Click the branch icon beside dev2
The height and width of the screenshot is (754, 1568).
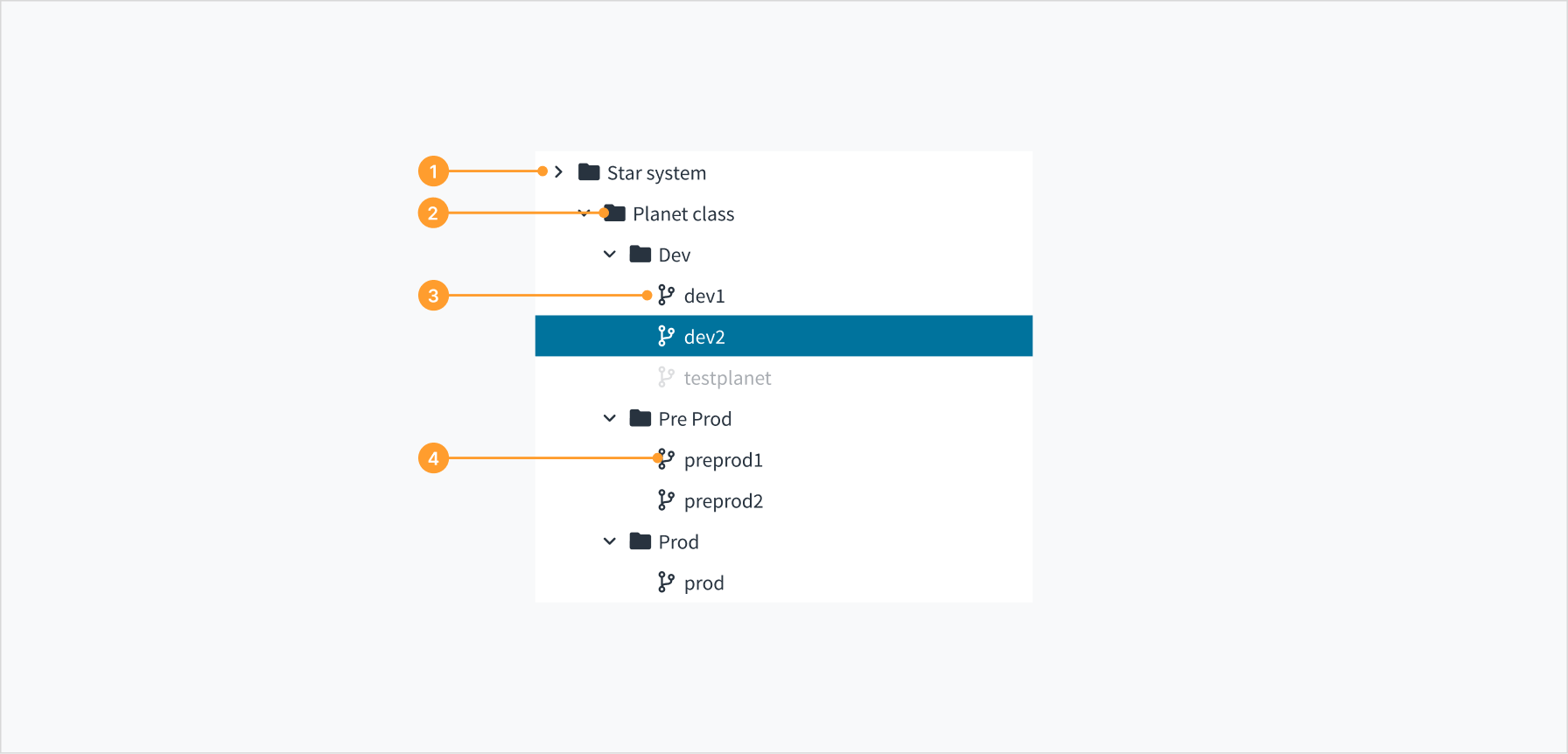pos(666,336)
